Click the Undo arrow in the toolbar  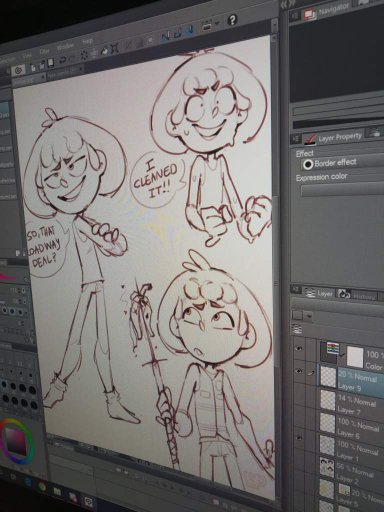(63, 60)
